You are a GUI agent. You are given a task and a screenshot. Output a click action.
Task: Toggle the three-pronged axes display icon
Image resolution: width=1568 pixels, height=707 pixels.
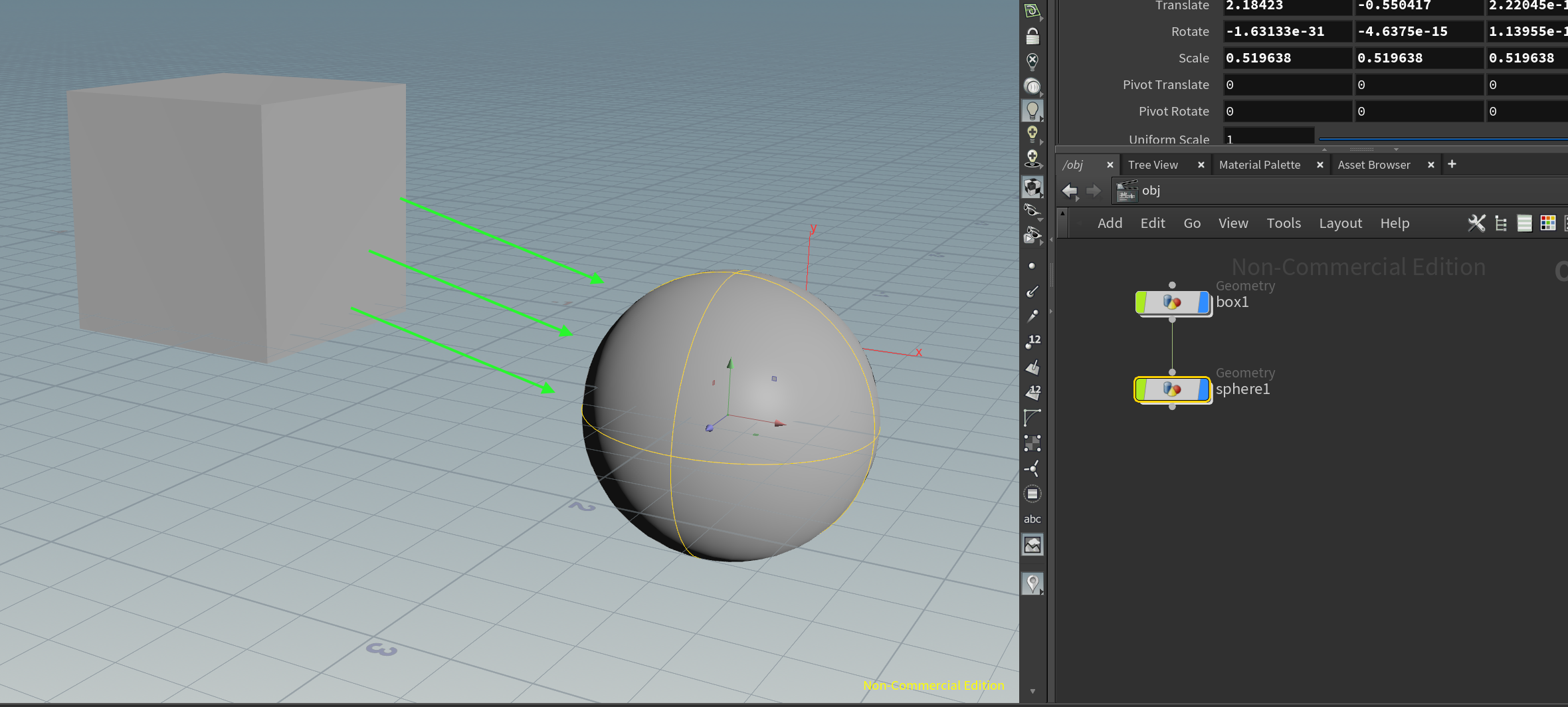[x=1032, y=468]
